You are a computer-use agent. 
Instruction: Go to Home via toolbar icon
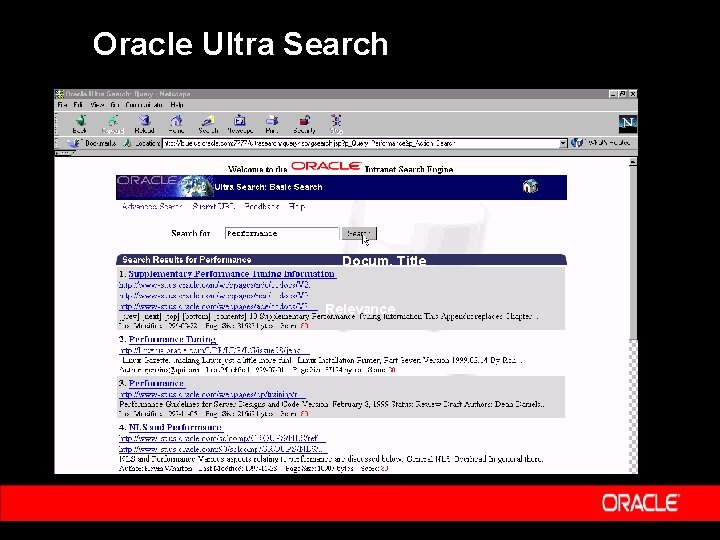click(176, 121)
